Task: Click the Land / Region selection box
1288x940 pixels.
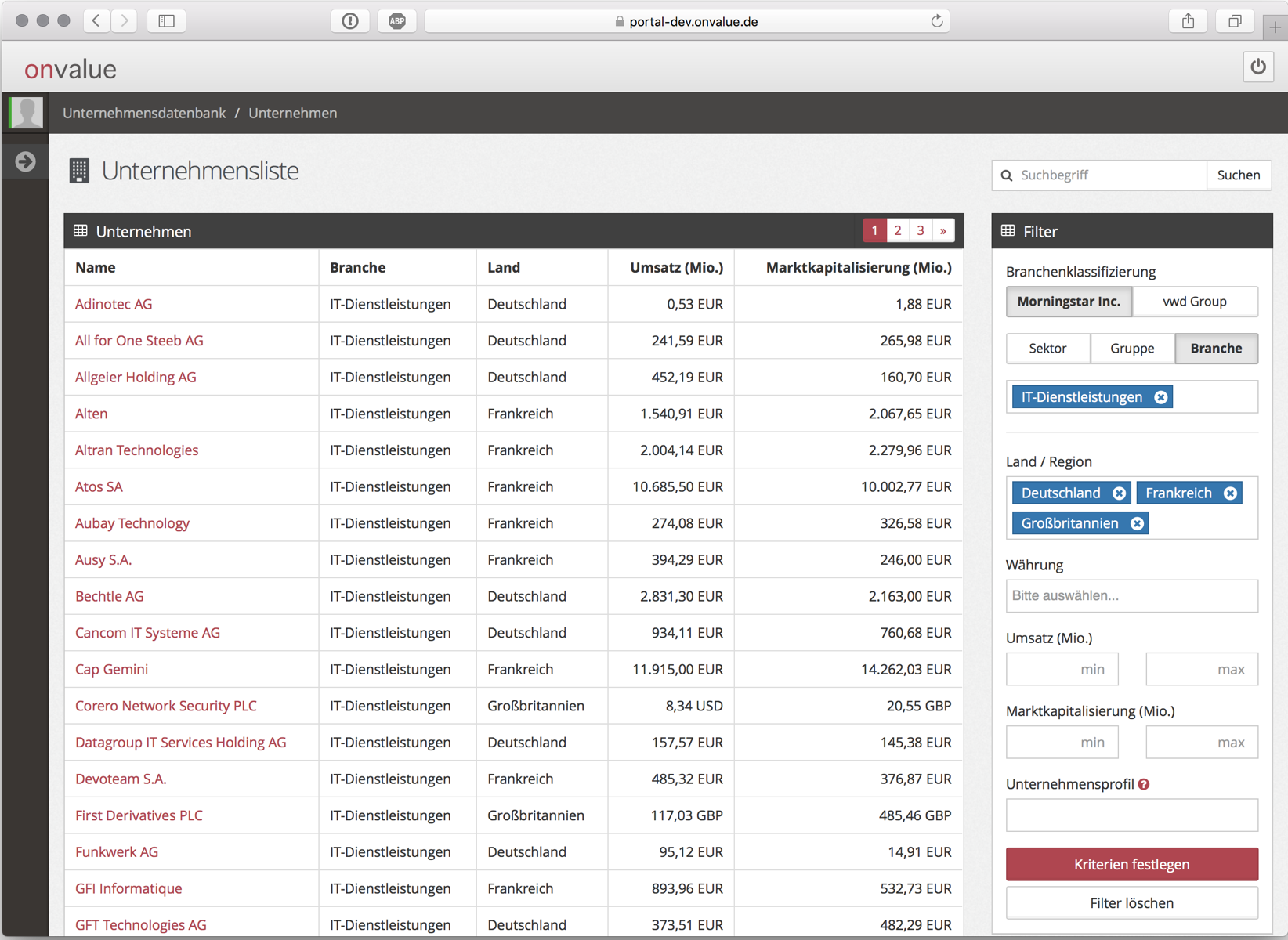Action: tap(1132, 508)
